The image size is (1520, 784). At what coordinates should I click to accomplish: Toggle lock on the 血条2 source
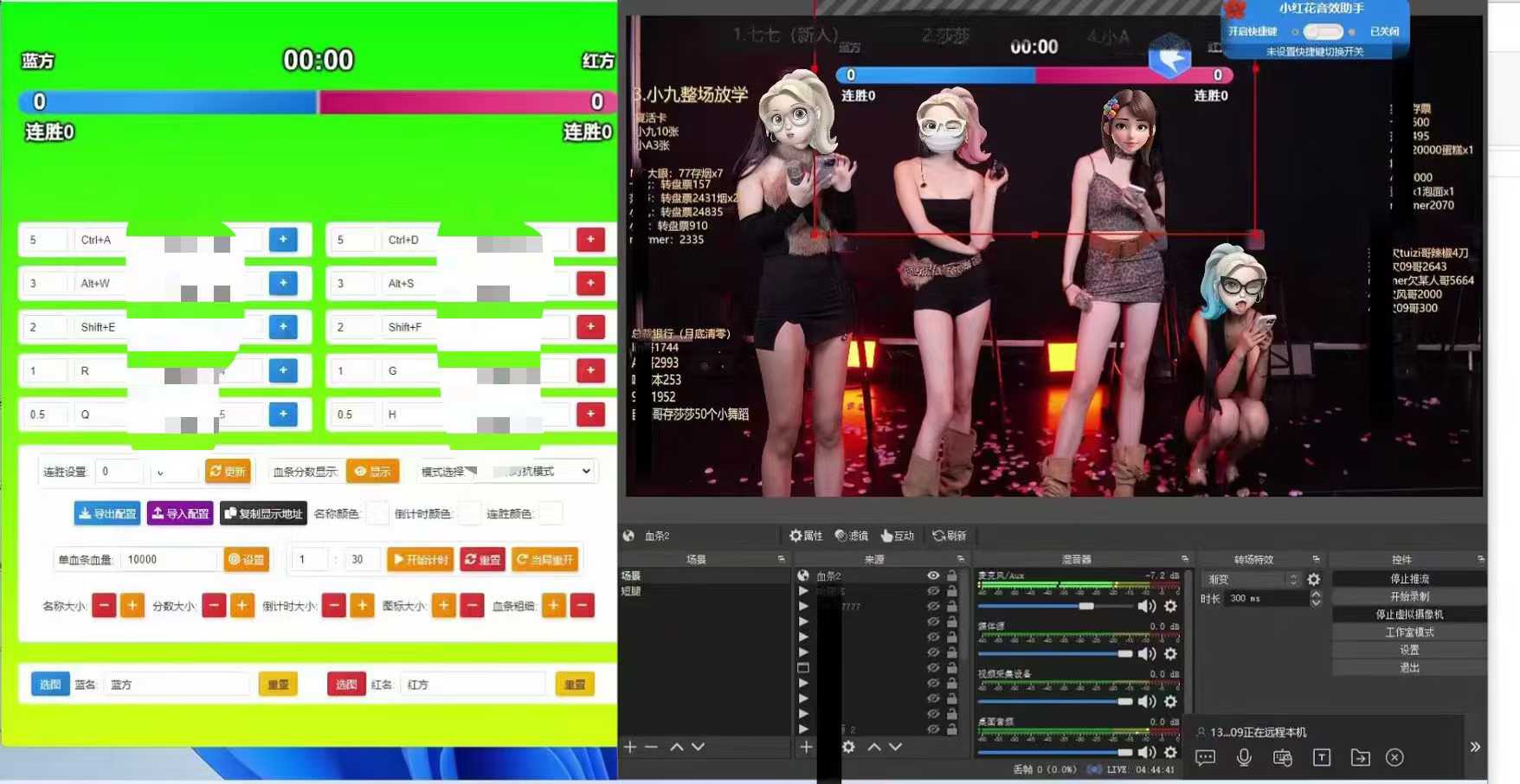point(951,575)
